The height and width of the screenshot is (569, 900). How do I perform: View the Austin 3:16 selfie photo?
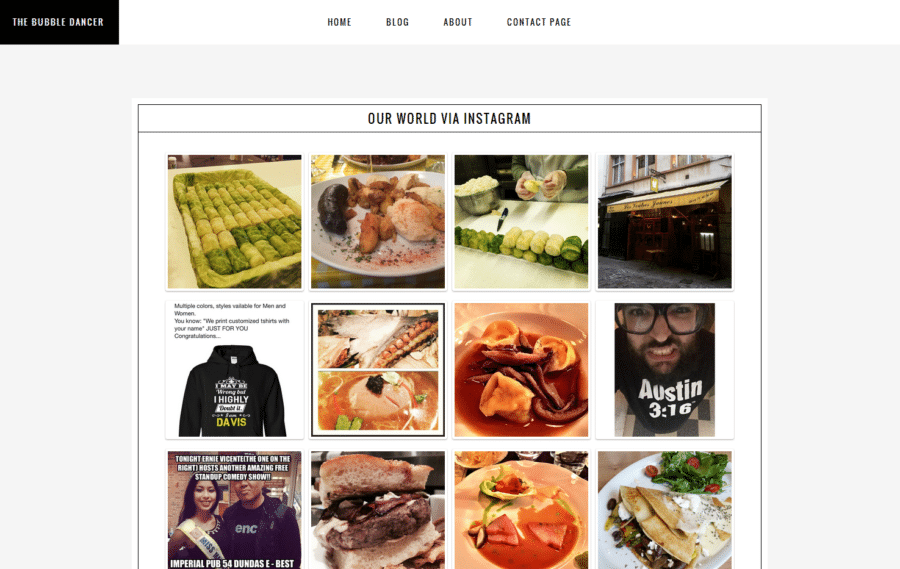(x=665, y=370)
